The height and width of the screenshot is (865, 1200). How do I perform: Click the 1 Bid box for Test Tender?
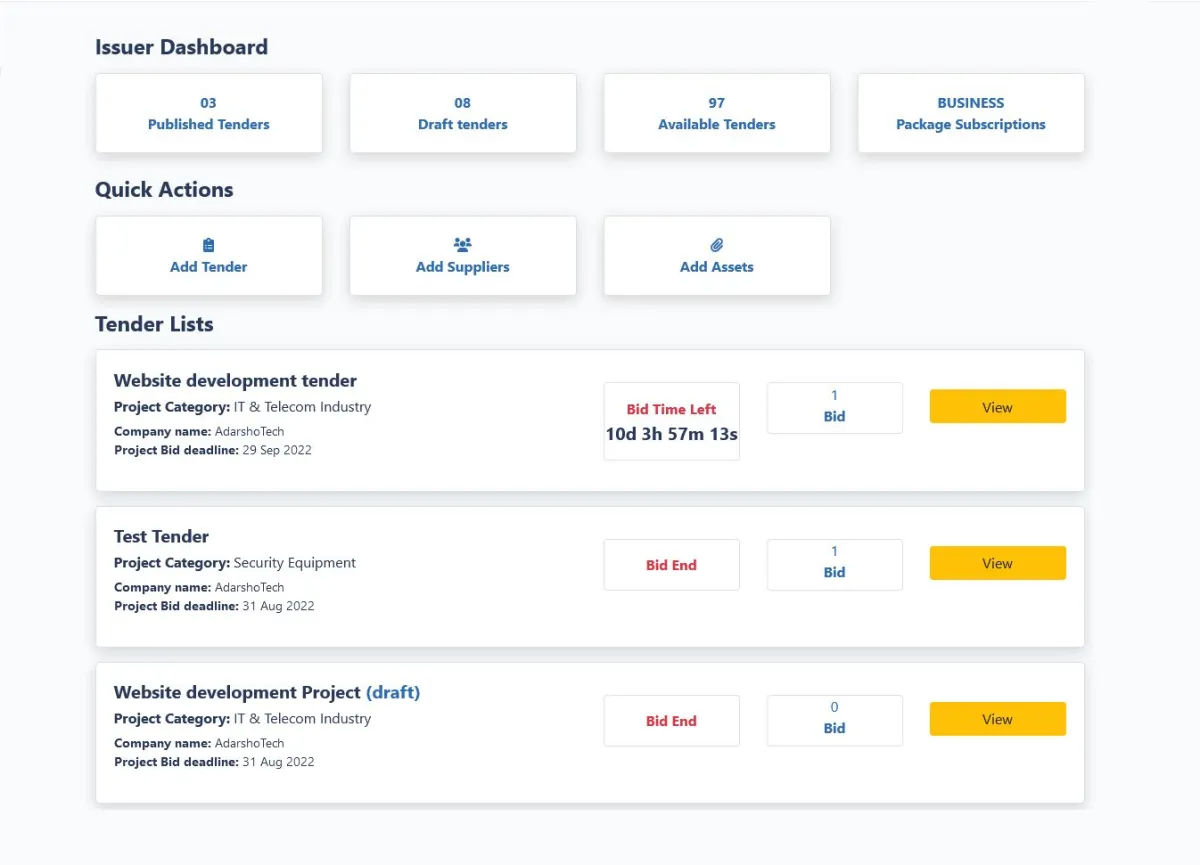(x=835, y=564)
